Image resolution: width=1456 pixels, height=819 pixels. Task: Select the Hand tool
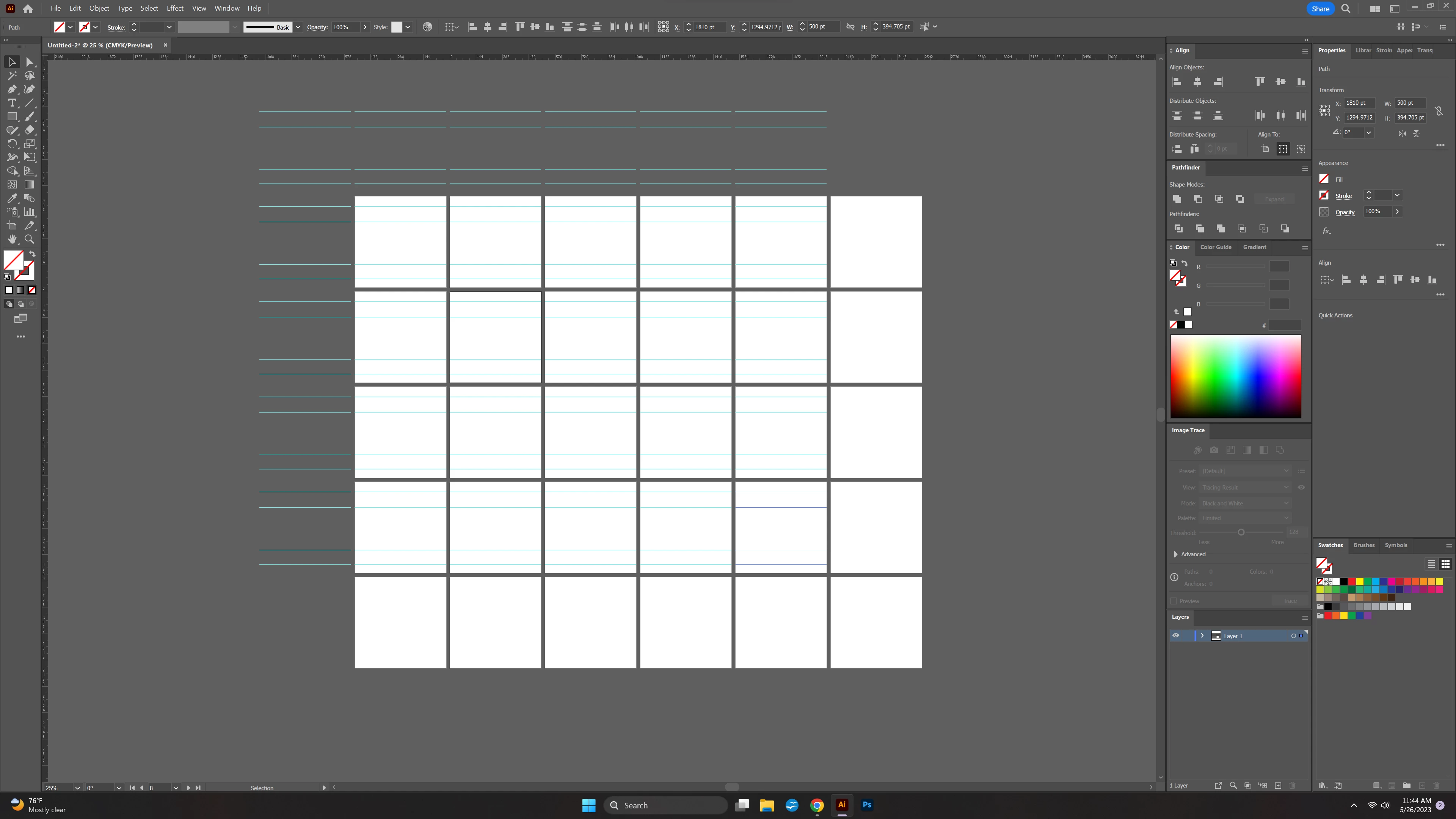12,239
